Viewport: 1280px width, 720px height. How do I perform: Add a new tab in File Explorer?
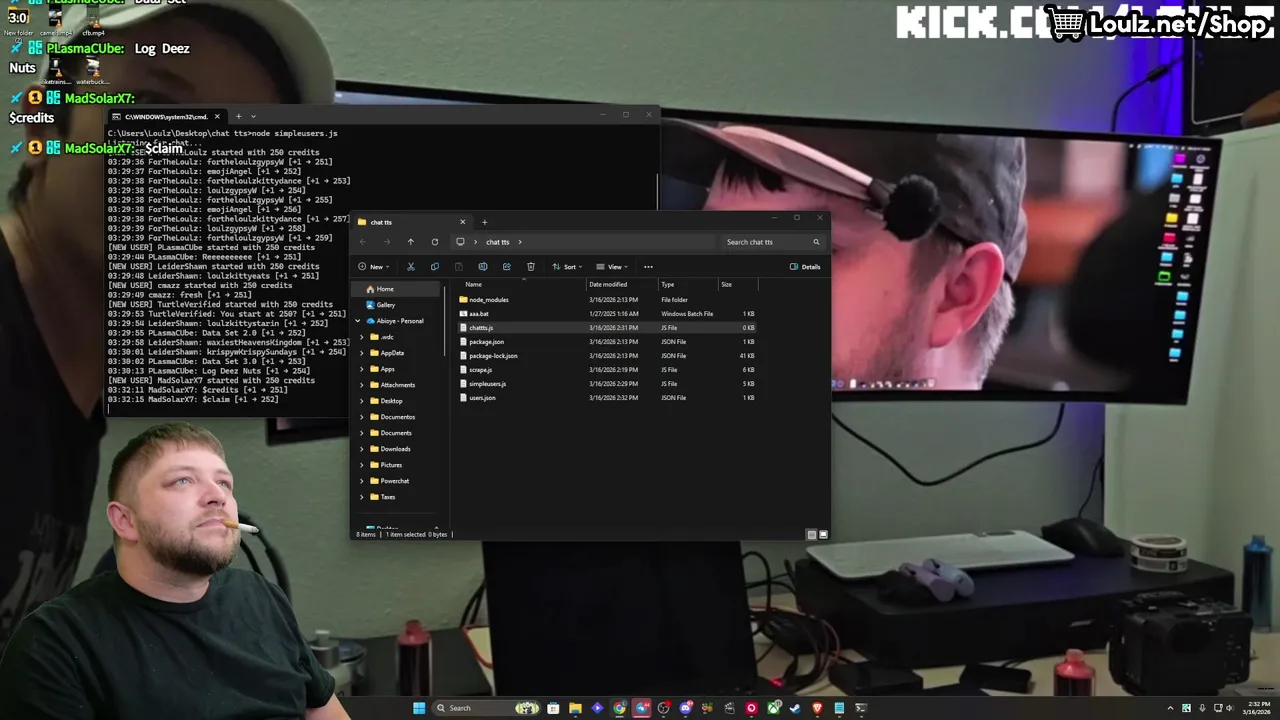pos(484,222)
